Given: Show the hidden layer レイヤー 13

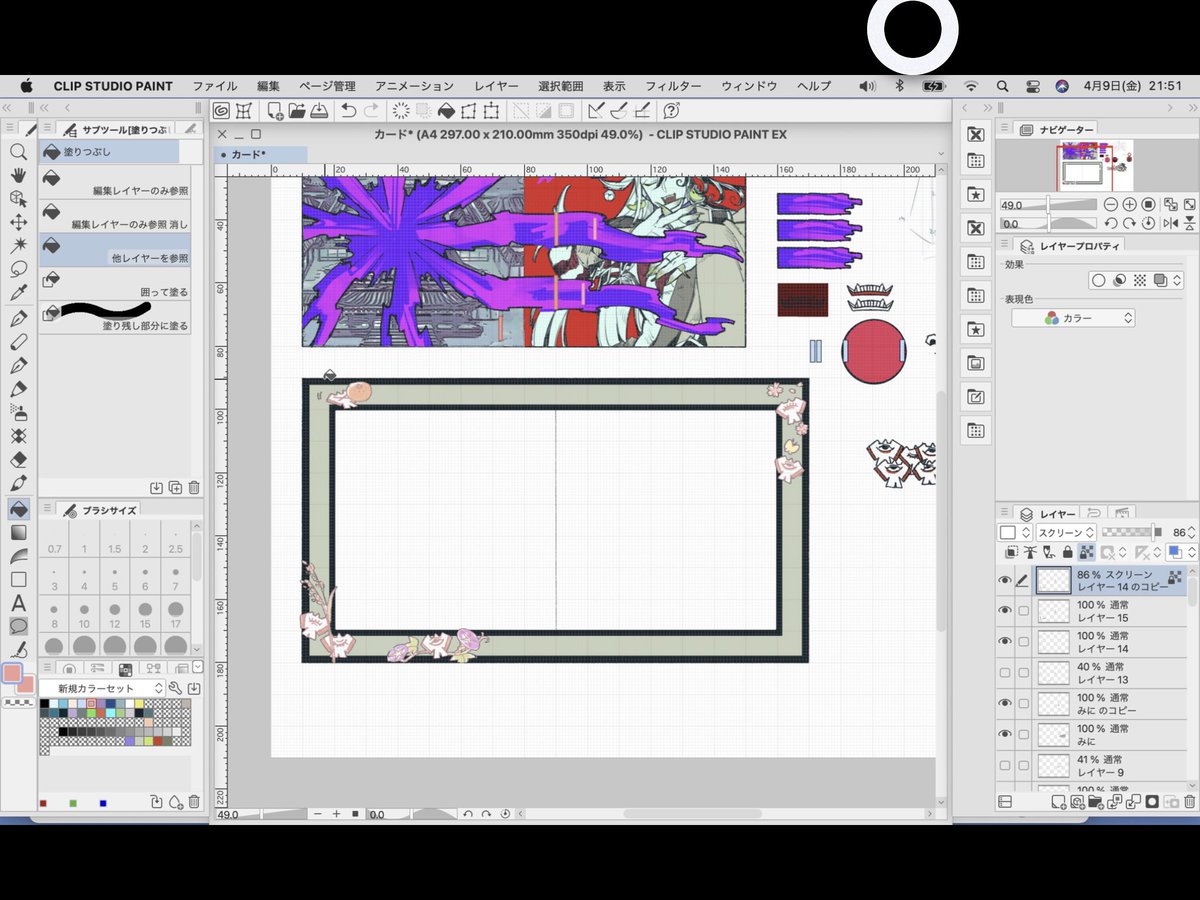Looking at the screenshot, I should click(x=1005, y=673).
